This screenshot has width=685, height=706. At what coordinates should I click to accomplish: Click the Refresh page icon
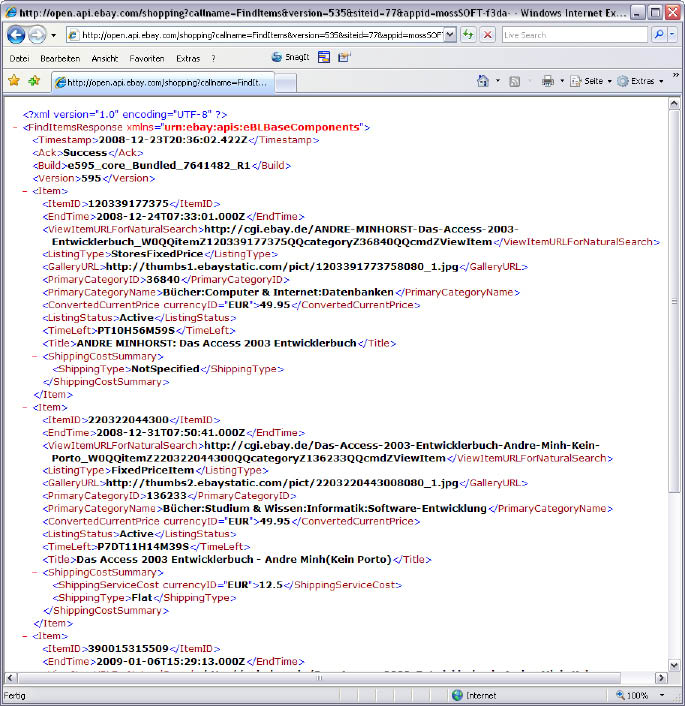click(468, 35)
